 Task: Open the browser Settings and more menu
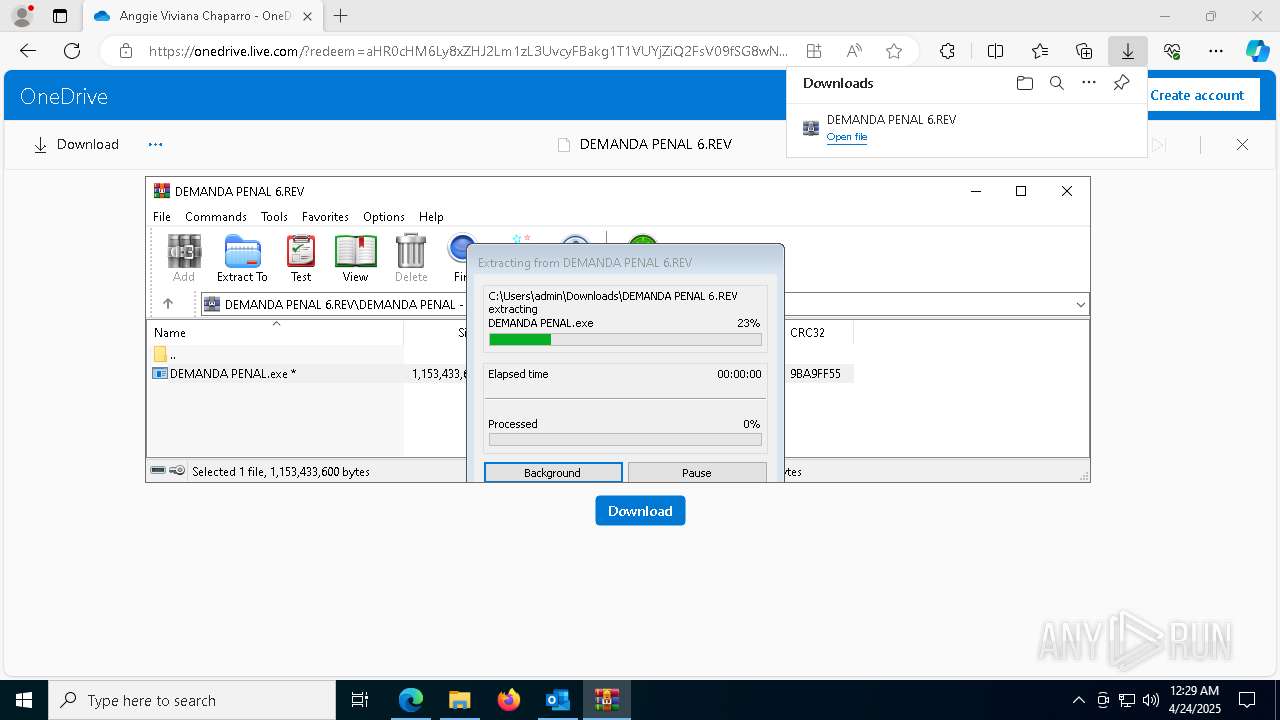[x=1216, y=51]
